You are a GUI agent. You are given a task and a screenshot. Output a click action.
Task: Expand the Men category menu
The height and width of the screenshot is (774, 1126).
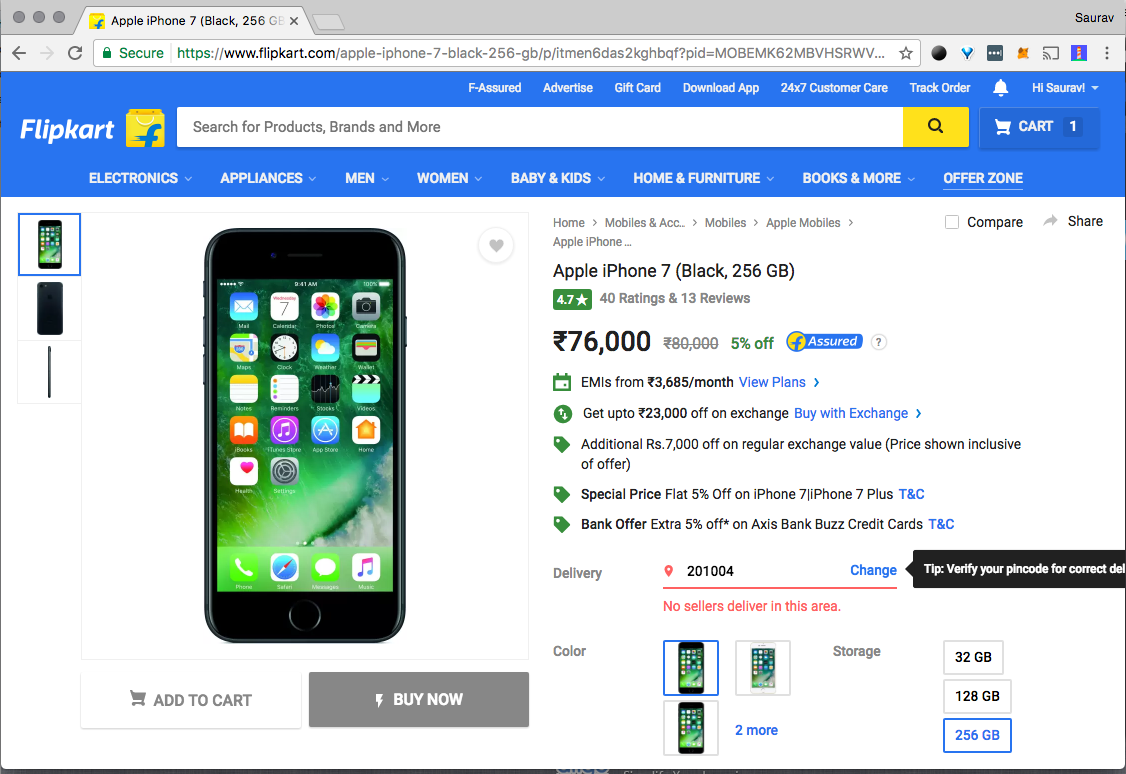[x=366, y=178]
